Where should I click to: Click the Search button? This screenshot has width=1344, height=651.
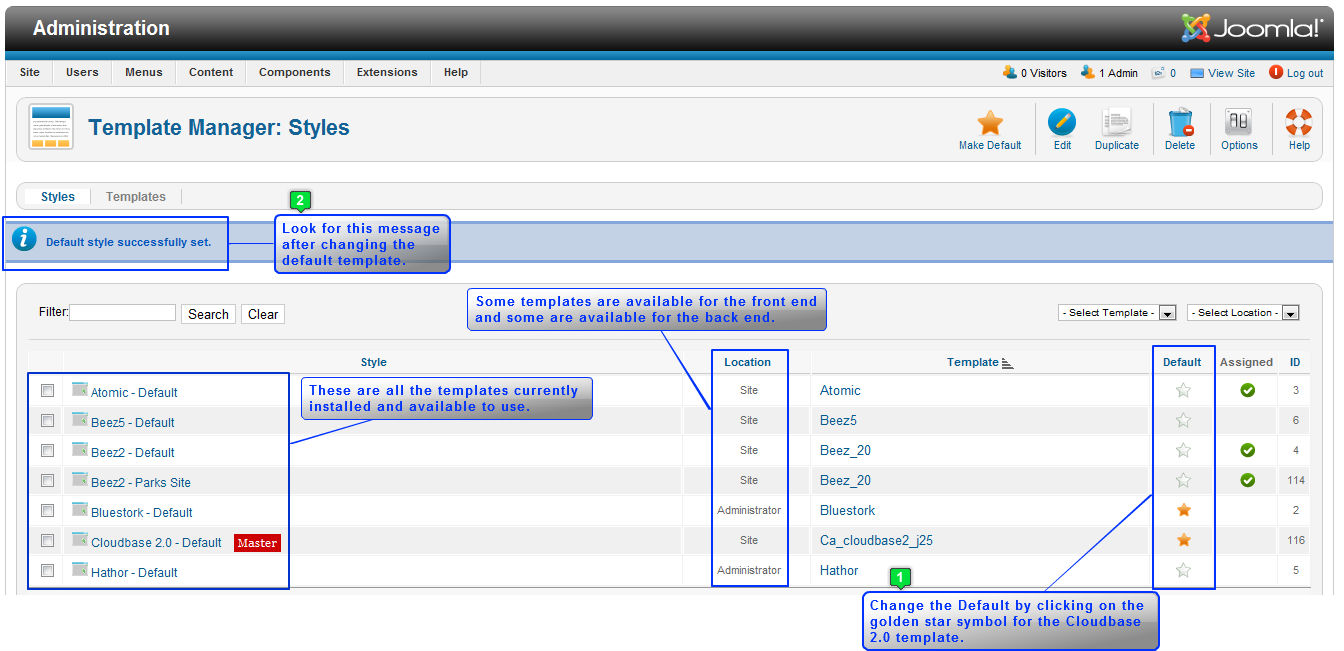[x=208, y=314]
